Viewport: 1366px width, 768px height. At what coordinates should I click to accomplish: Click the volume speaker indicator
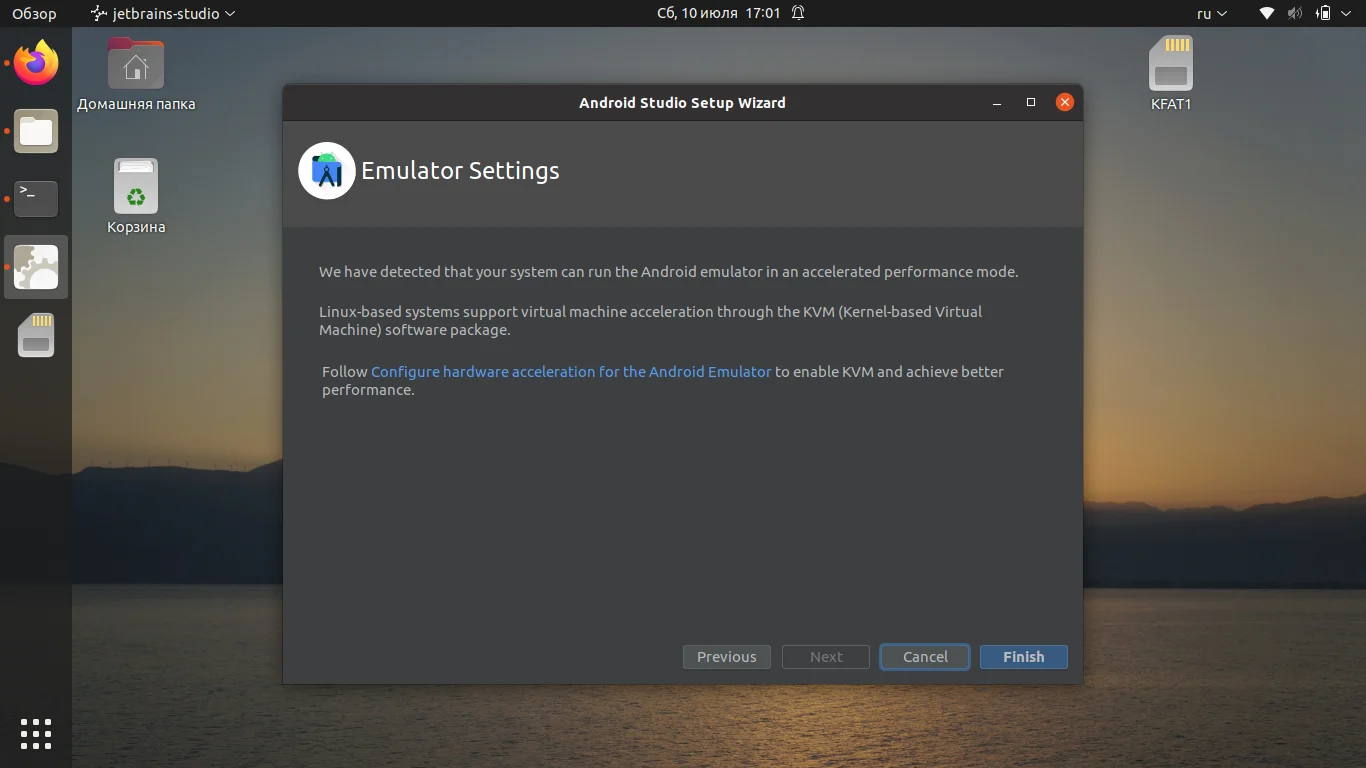[1295, 13]
